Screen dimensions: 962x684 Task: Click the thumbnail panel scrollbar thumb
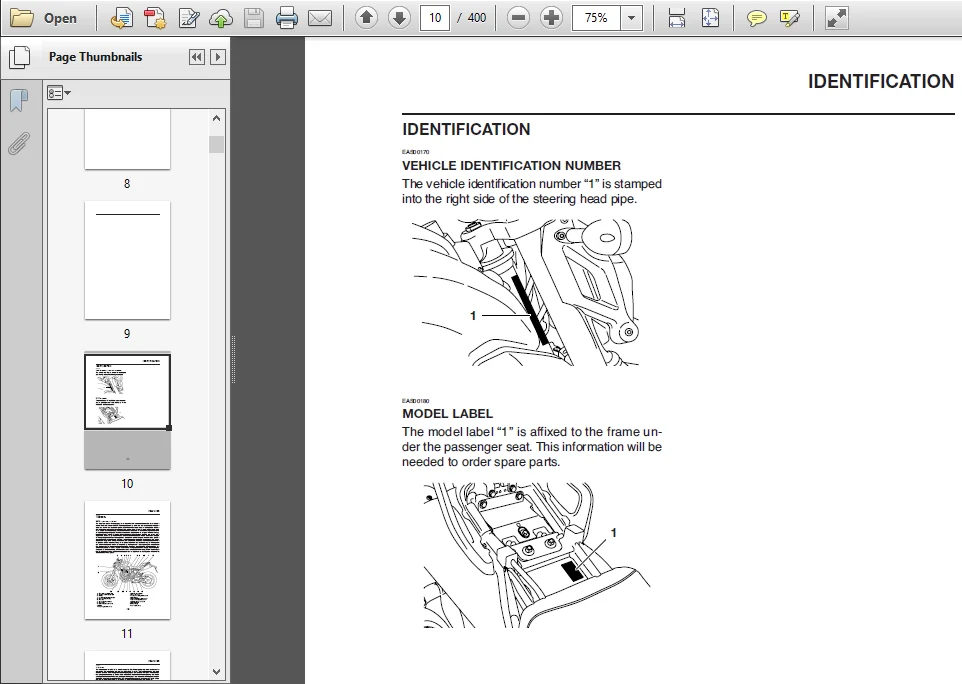point(216,145)
